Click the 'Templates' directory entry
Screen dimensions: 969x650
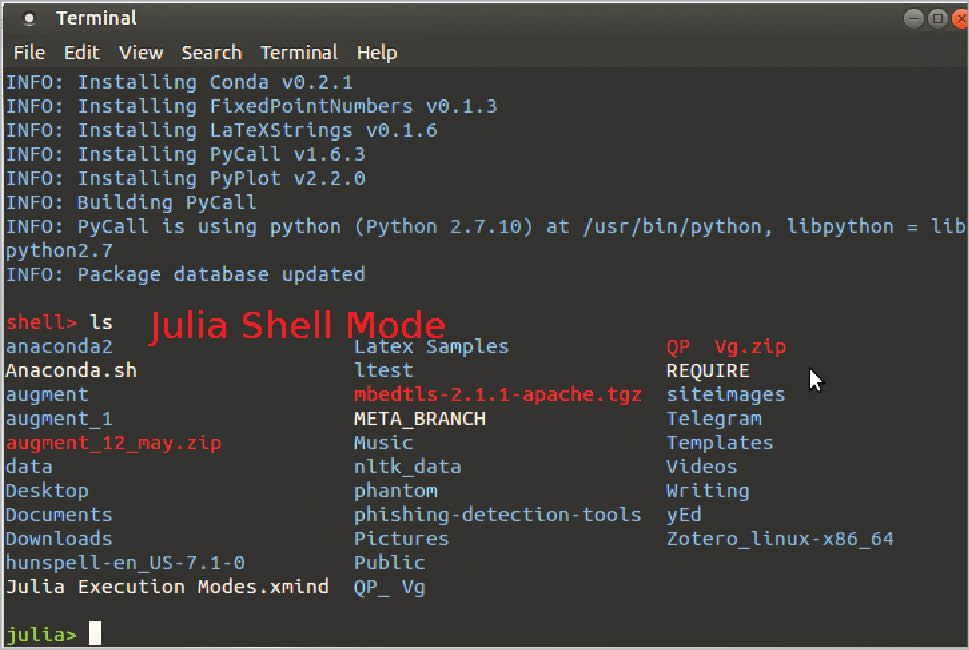point(720,443)
